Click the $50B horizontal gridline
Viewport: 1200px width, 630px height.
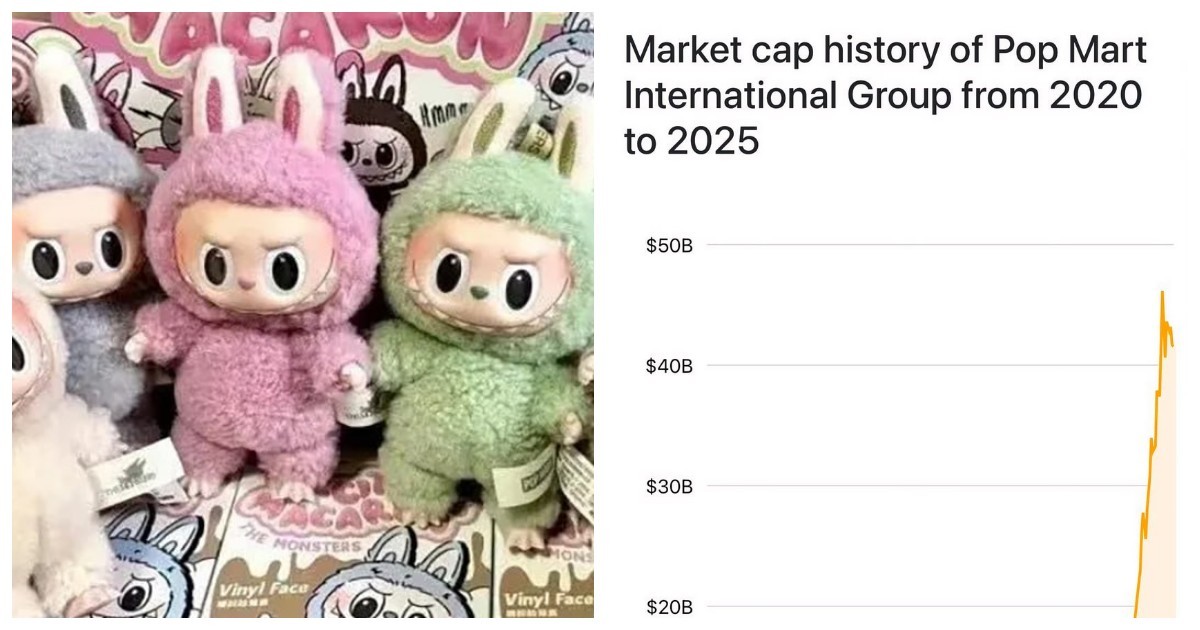(x=930, y=245)
